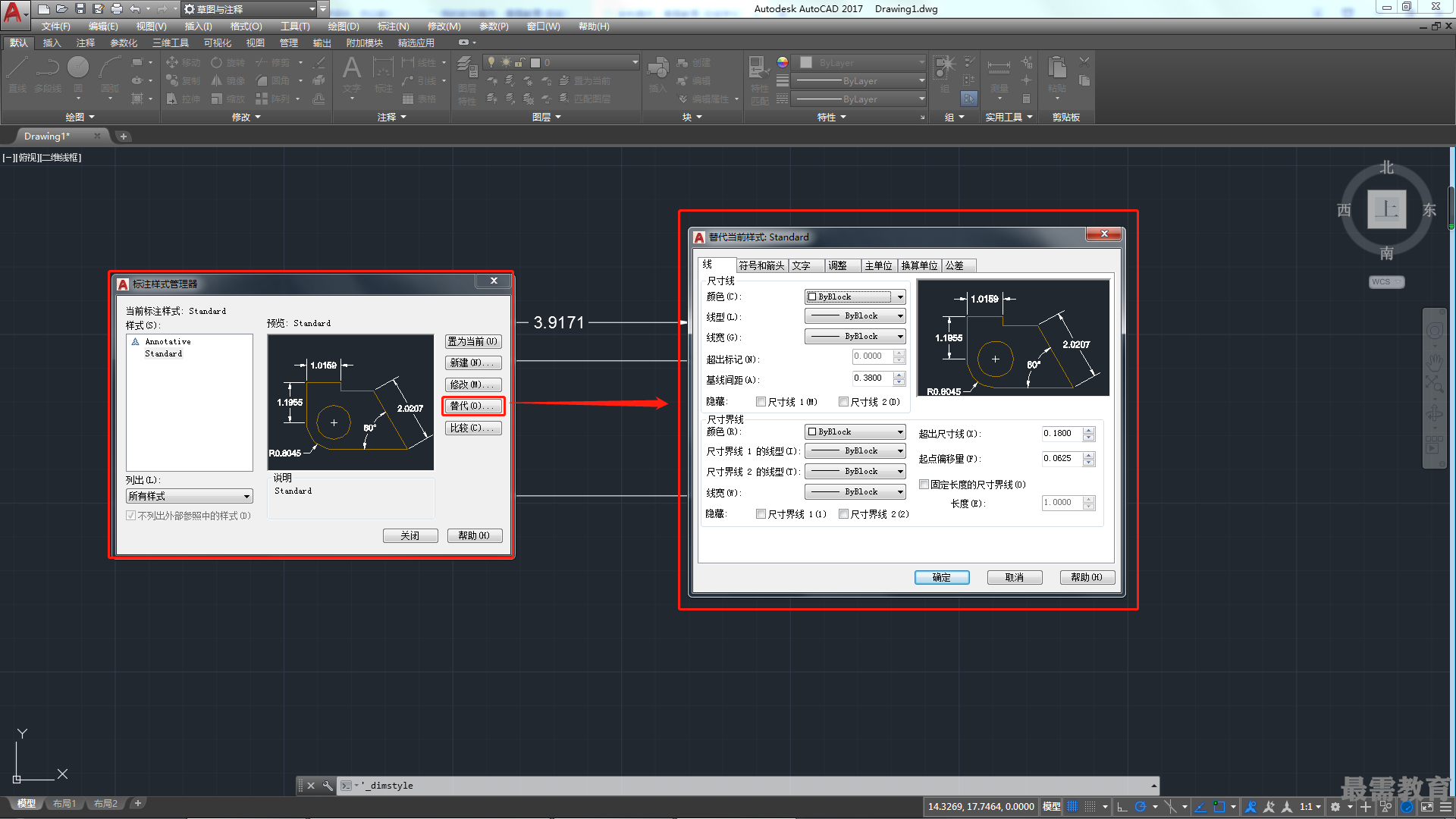Click the Copy (复制) tool
Image resolution: width=1456 pixels, height=819 pixels.
[183, 80]
